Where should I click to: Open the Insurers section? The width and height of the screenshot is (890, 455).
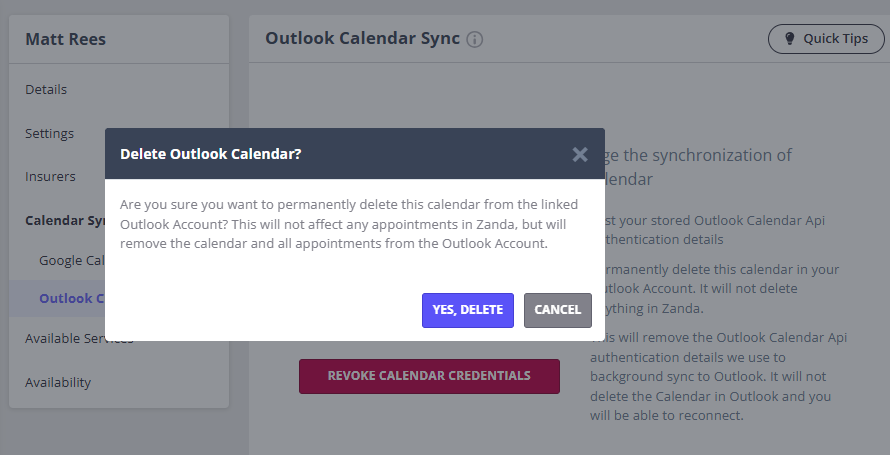tap(50, 176)
